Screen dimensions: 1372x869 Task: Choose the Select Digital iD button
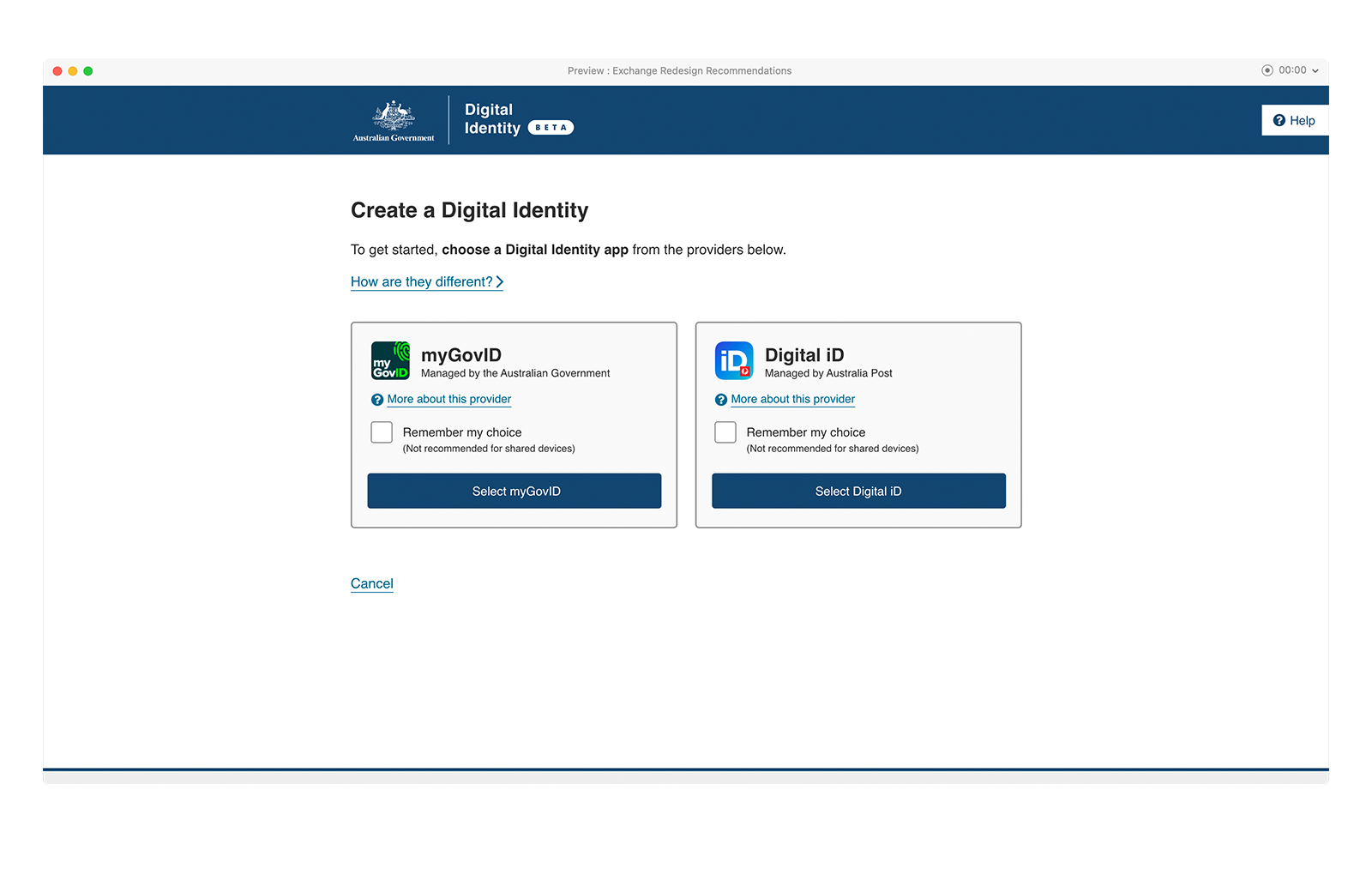(x=858, y=491)
